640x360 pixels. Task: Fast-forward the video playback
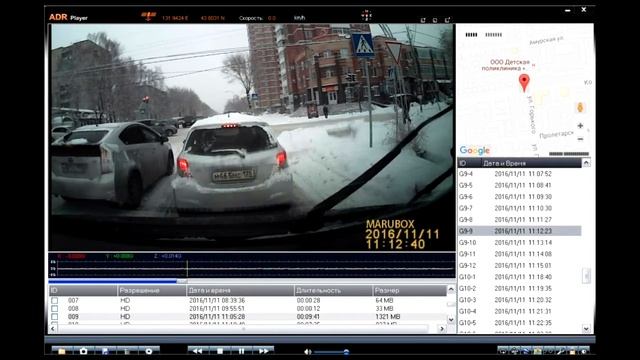coord(263,351)
